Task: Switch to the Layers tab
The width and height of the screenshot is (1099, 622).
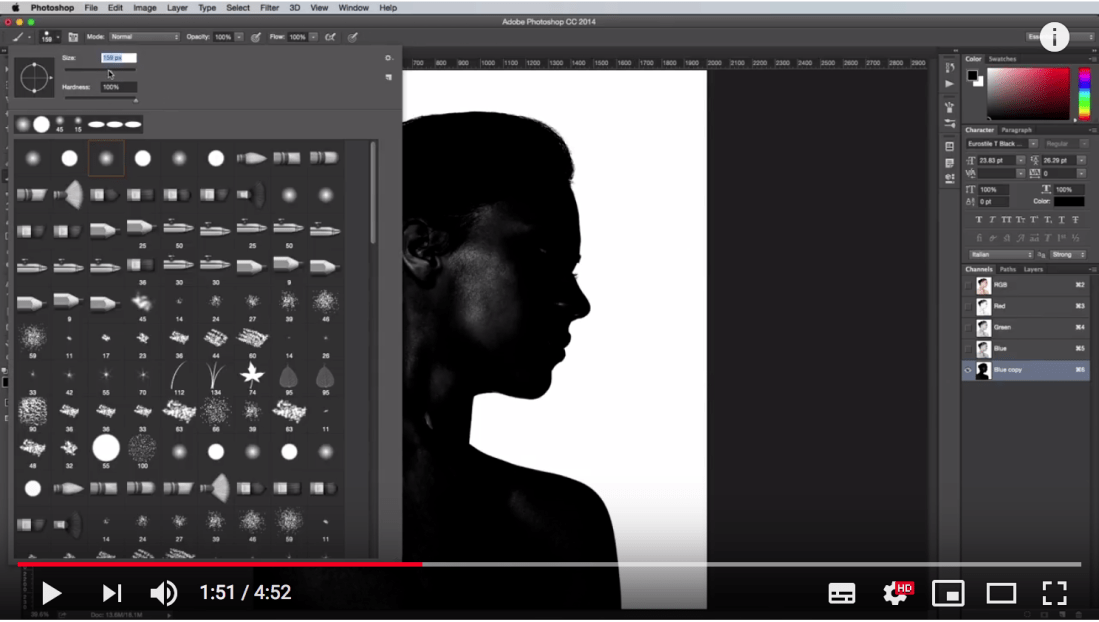Action: (1033, 269)
